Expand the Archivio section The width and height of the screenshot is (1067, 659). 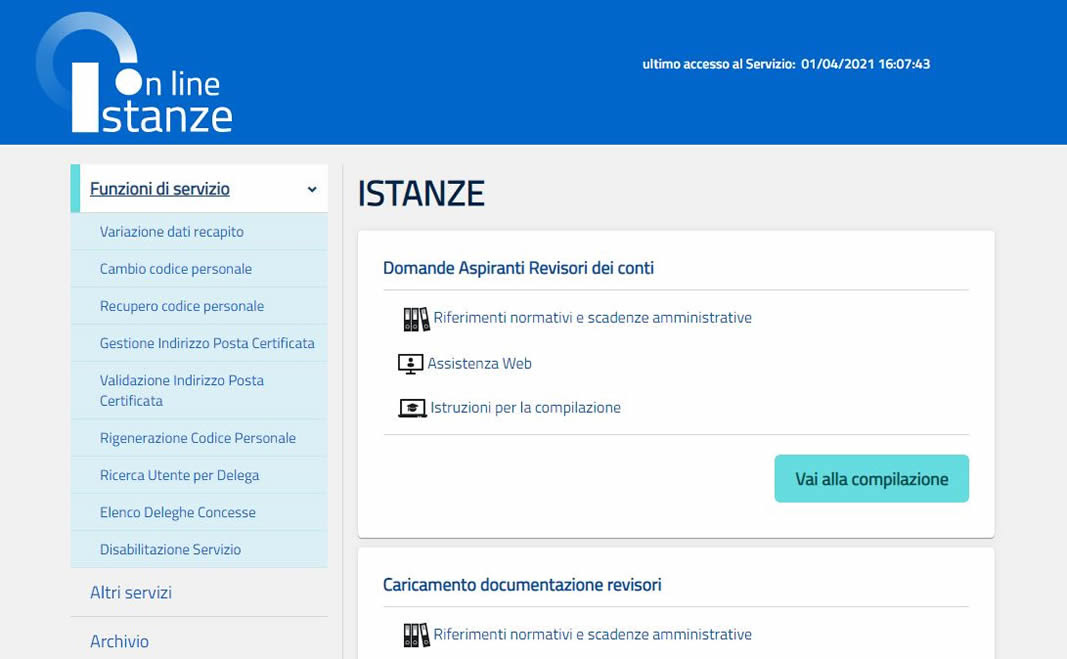click(119, 641)
